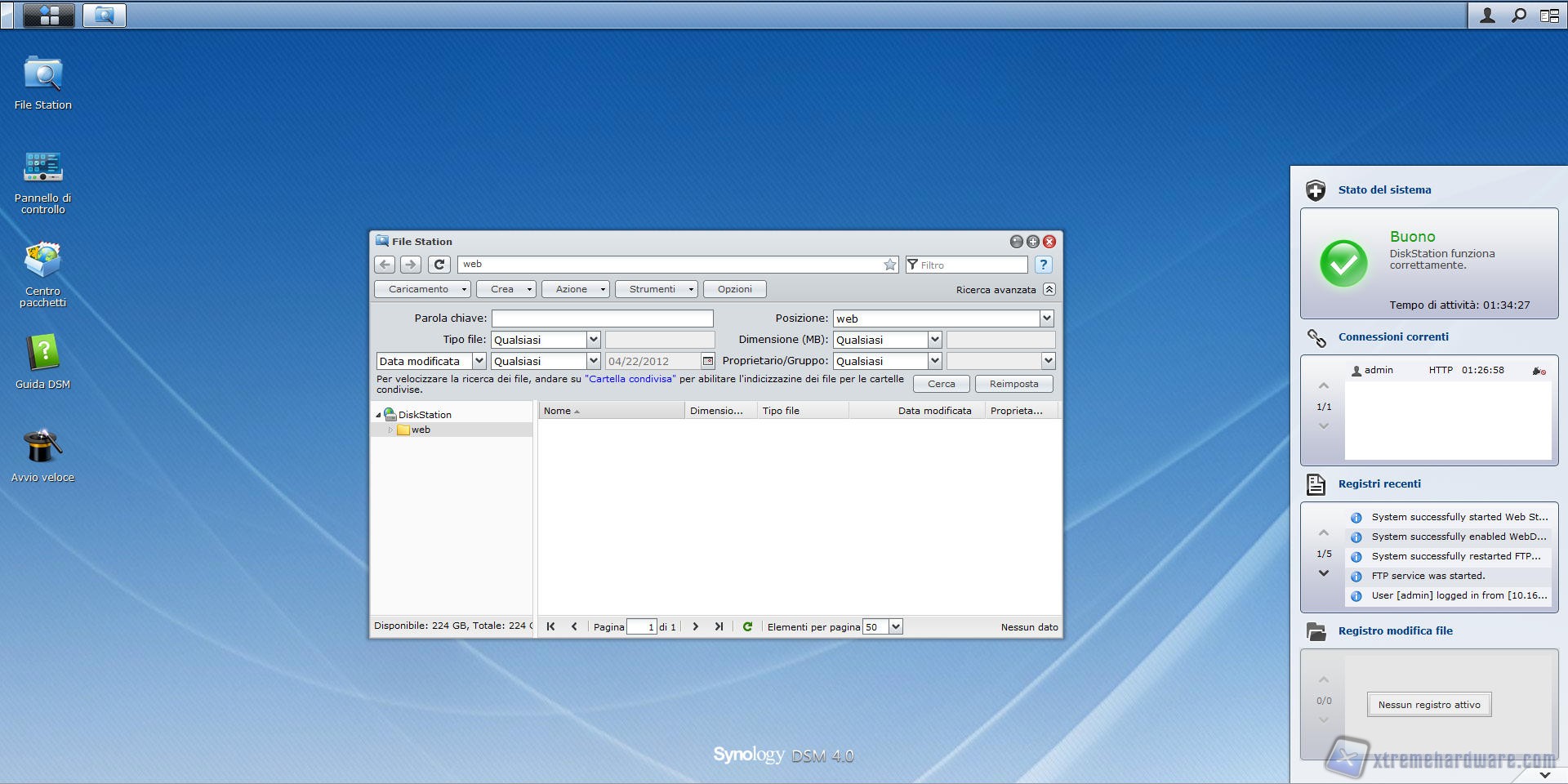Open Pannello di controllo desktop icon

point(42,168)
